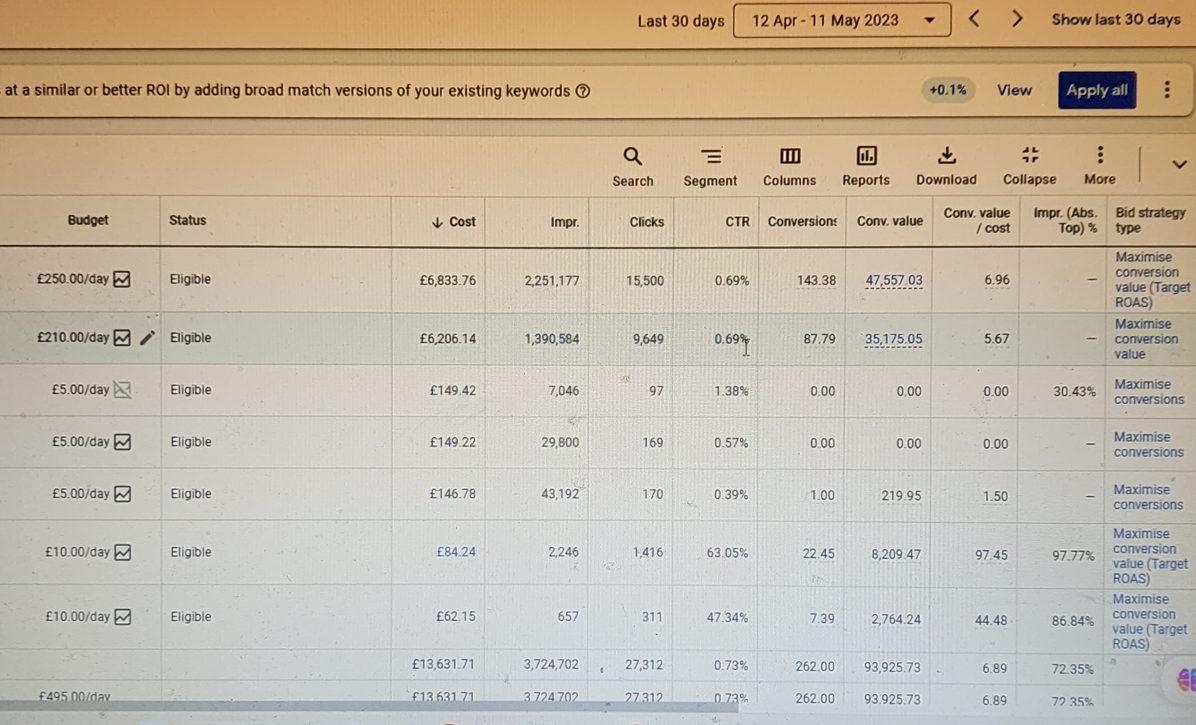Sort by the CTR column header
This screenshot has width=1196, height=725.
[737, 222]
